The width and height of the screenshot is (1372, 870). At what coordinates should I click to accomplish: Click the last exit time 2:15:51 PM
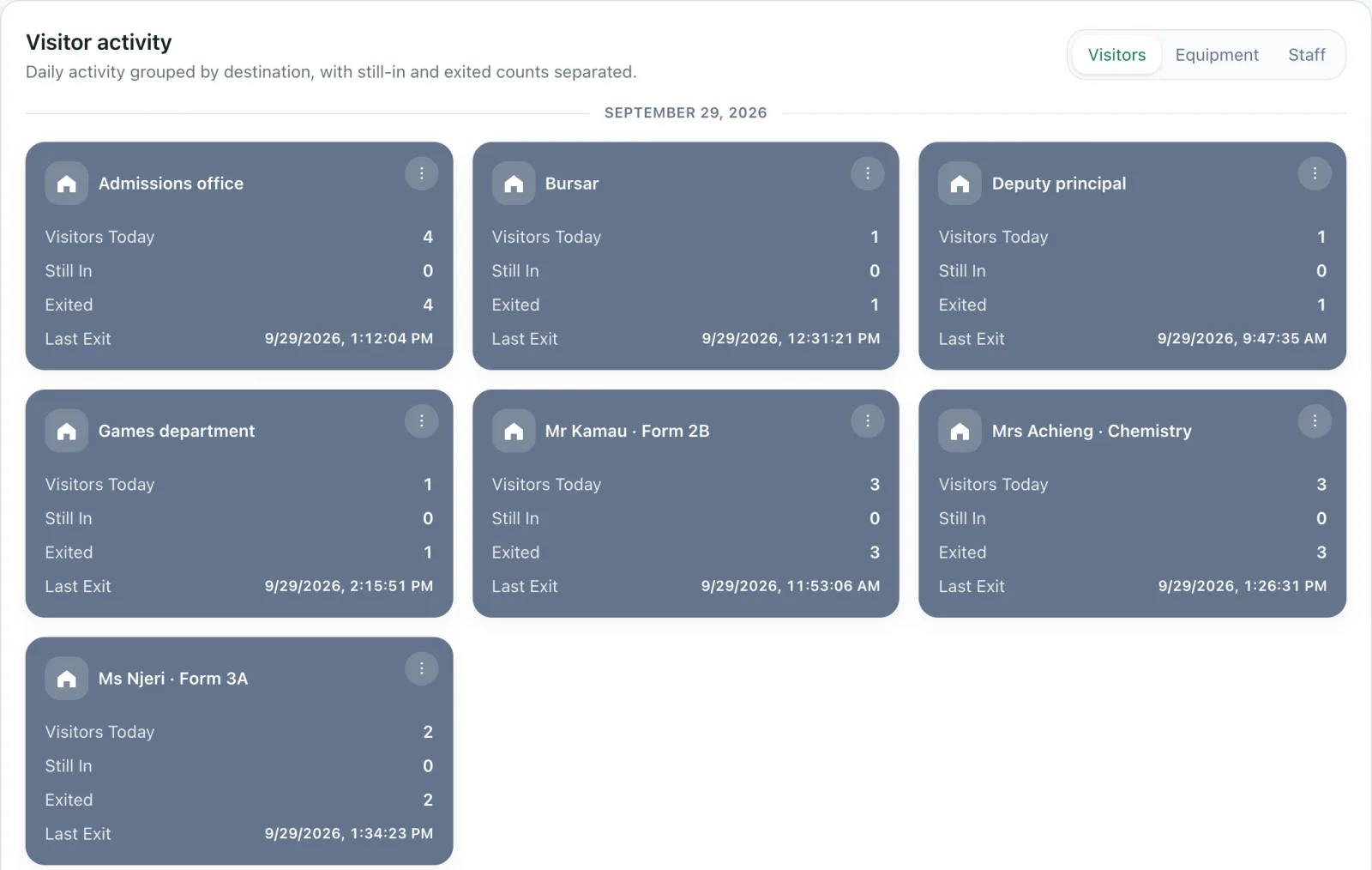349,586
